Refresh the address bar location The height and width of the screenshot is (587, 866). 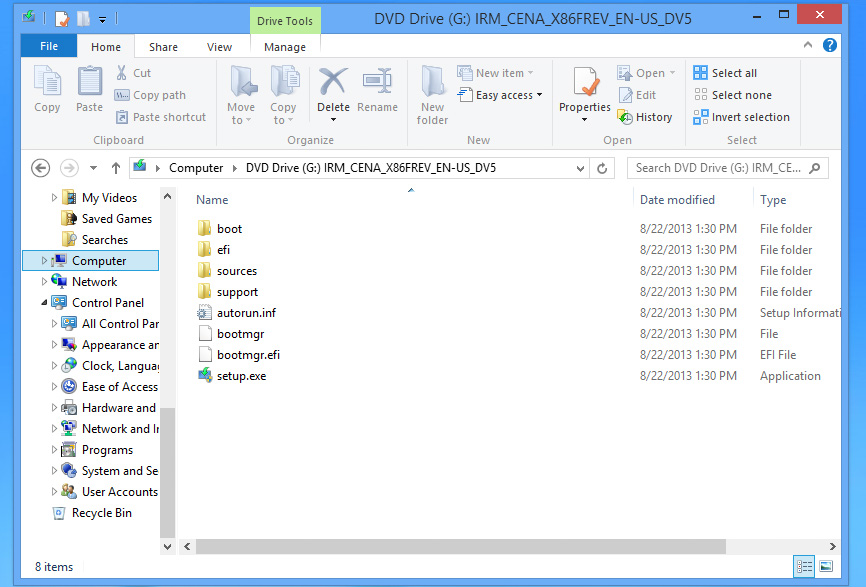pyautogui.click(x=602, y=168)
